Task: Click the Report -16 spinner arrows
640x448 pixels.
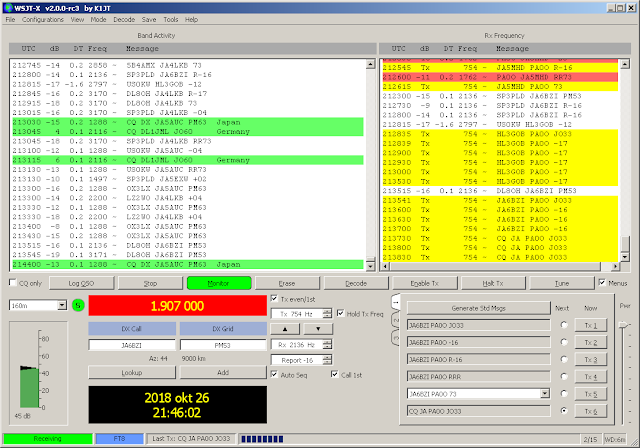Action: [x=327, y=360]
